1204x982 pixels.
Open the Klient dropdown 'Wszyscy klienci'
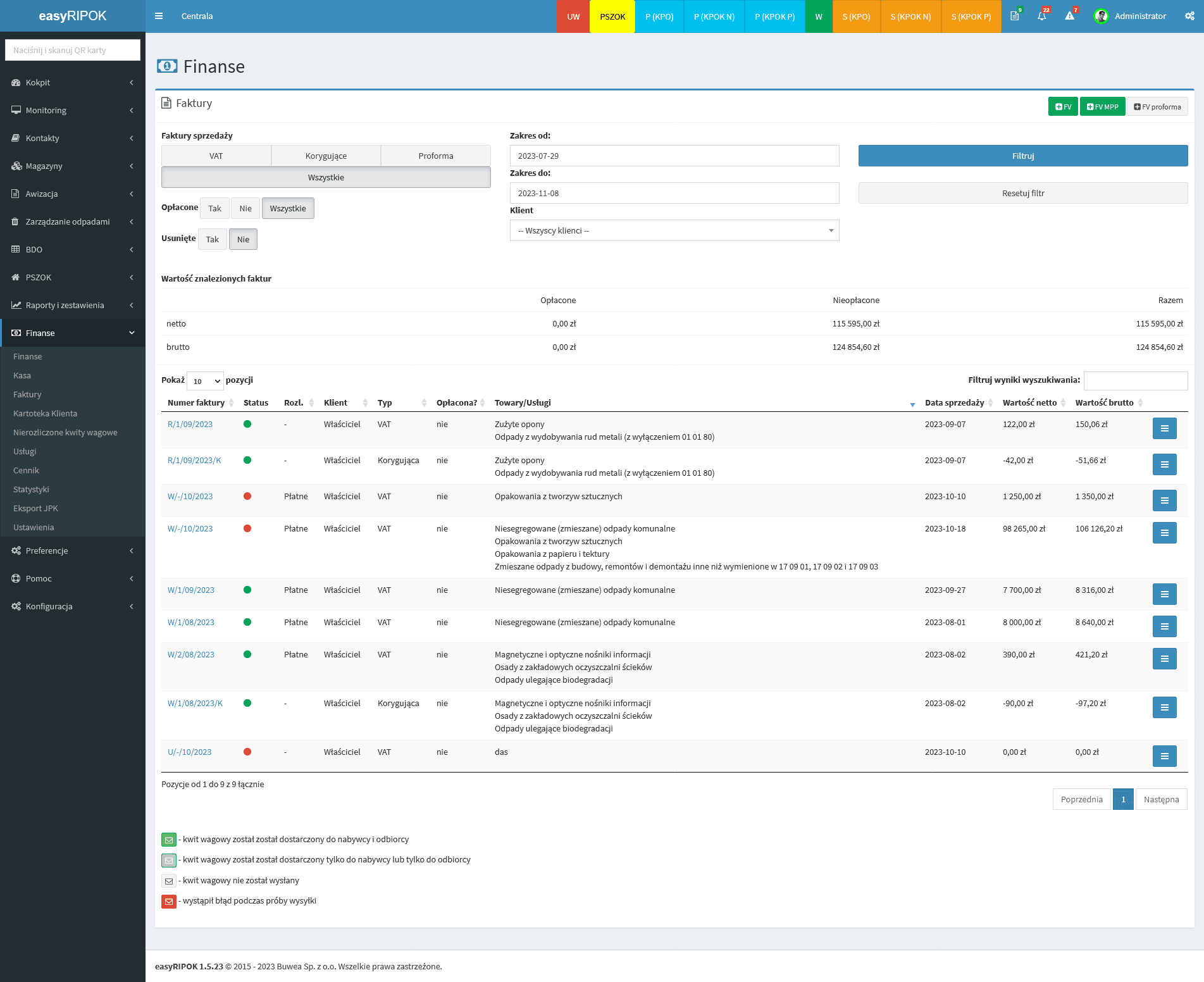coord(674,230)
